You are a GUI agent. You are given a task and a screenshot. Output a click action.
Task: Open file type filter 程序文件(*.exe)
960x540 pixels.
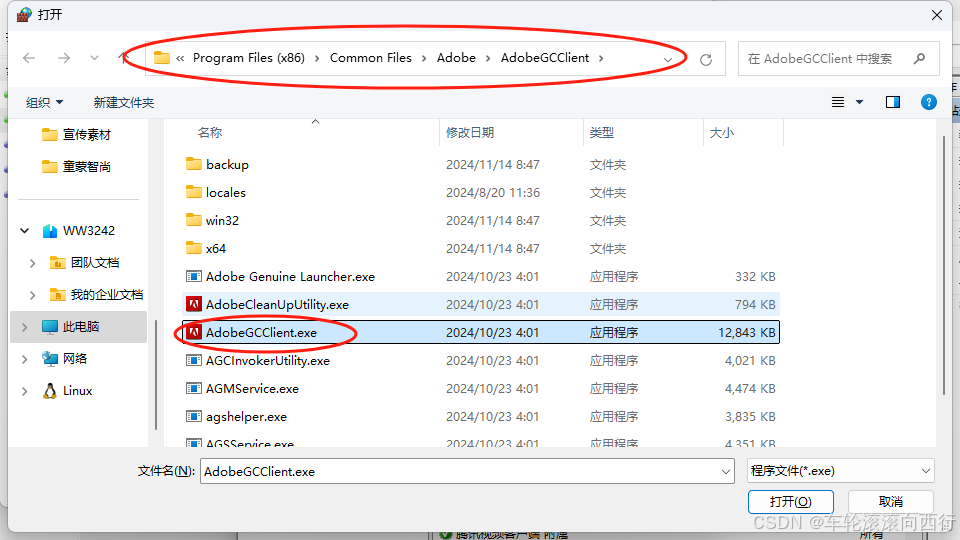tap(841, 471)
